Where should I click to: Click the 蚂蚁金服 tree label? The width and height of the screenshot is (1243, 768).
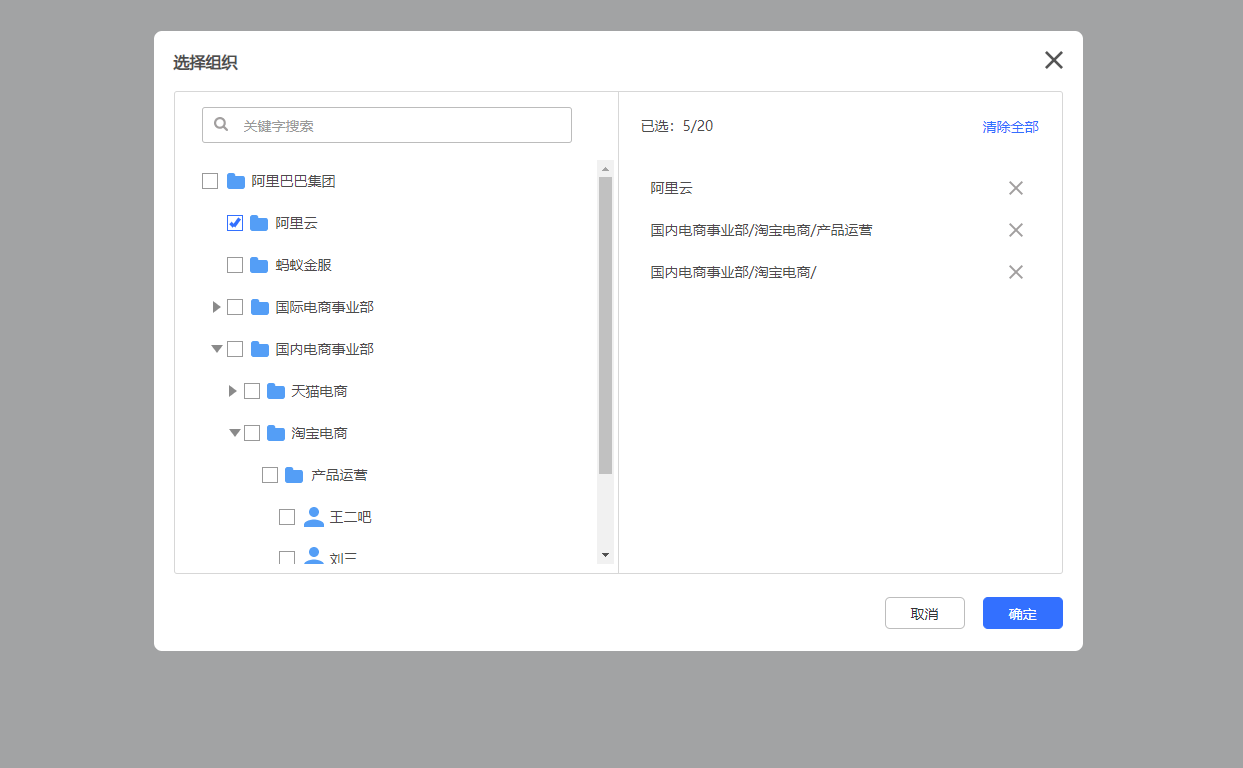pos(303,265)
